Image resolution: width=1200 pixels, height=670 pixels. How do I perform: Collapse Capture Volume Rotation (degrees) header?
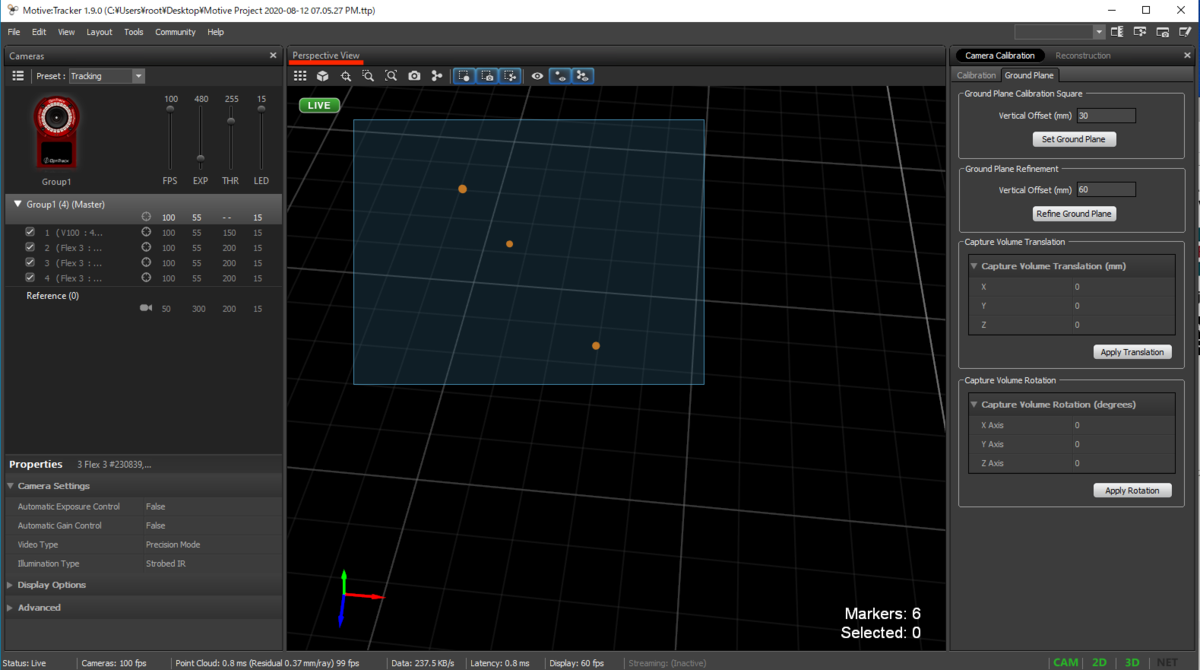click(x=974, y=405)
